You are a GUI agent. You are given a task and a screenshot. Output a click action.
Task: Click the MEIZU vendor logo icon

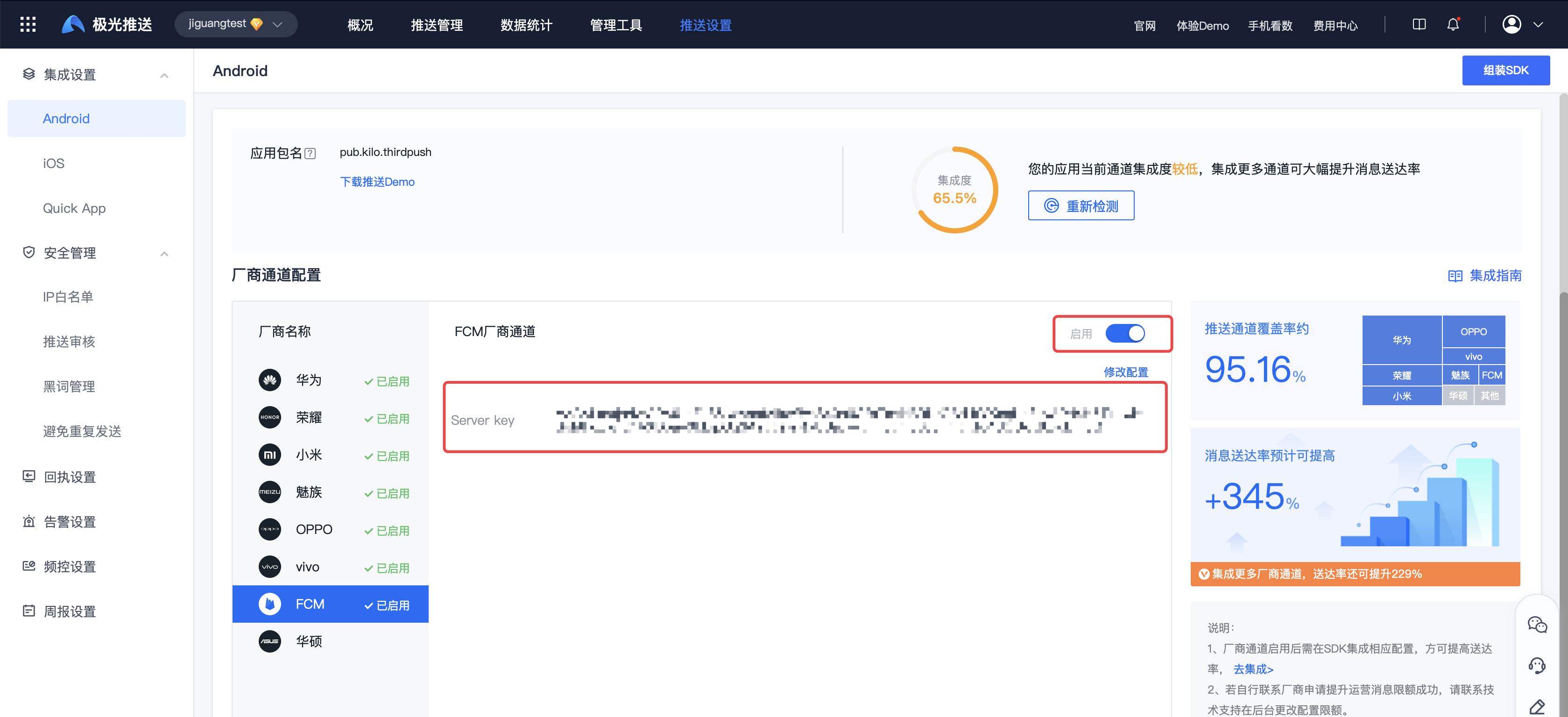click(269, 492)
